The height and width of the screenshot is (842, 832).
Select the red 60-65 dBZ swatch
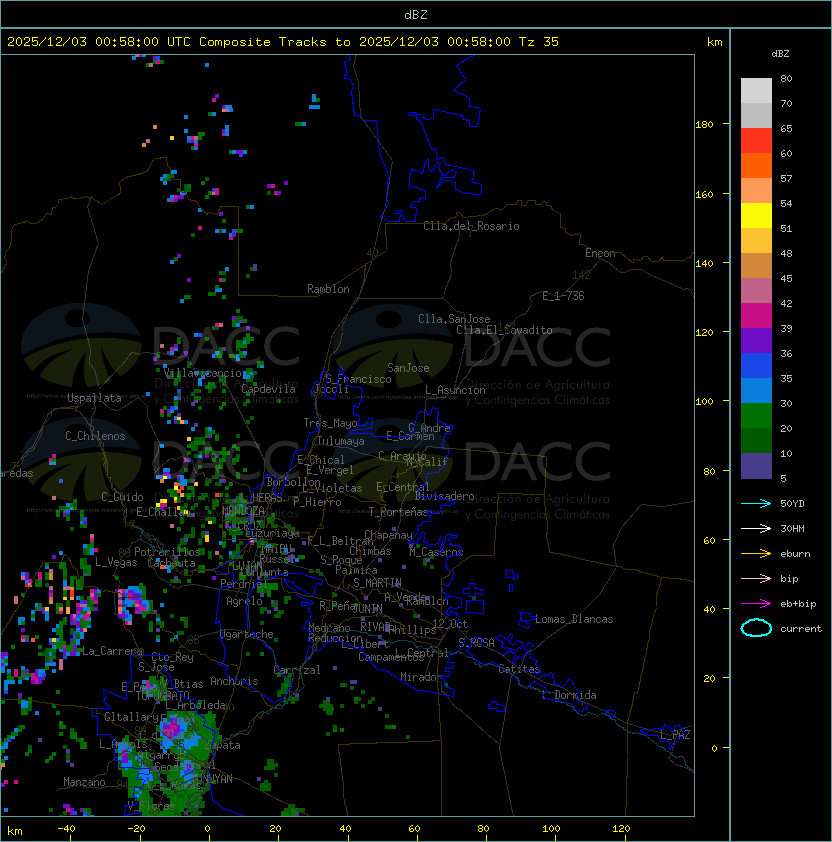click(756, 141)
